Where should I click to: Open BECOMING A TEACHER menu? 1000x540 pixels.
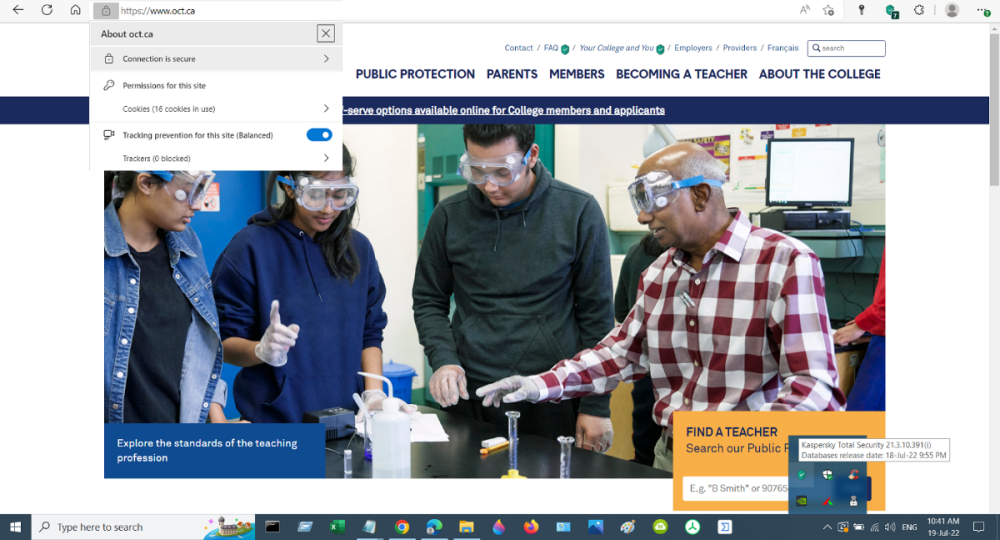click(x=681, y=74)
